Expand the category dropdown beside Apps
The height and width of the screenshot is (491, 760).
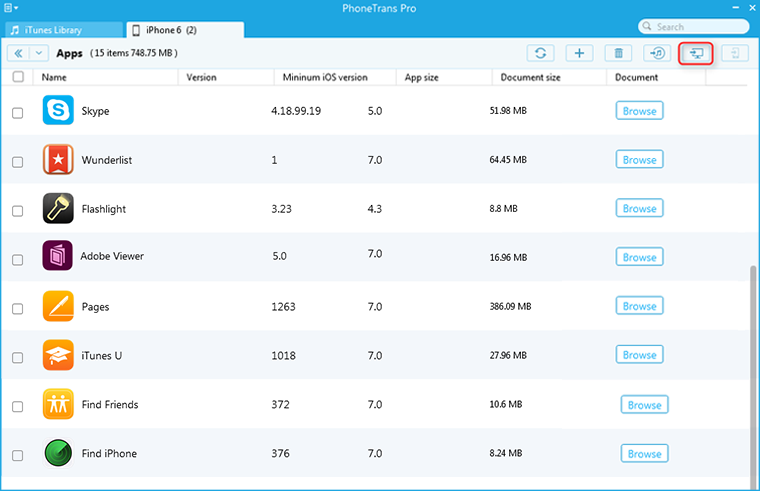click(x=39, y=53)
